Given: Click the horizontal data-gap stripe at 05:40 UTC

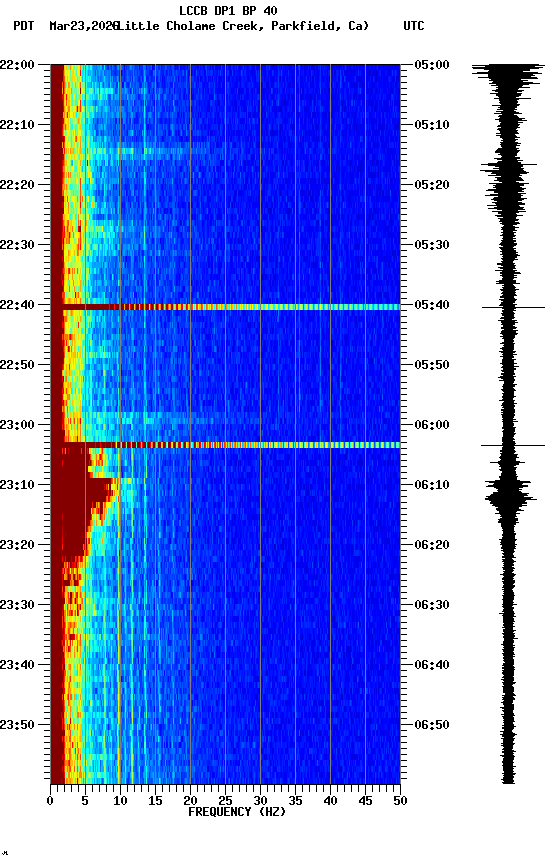Looking at the screenshot, I should tap(225, 307).
